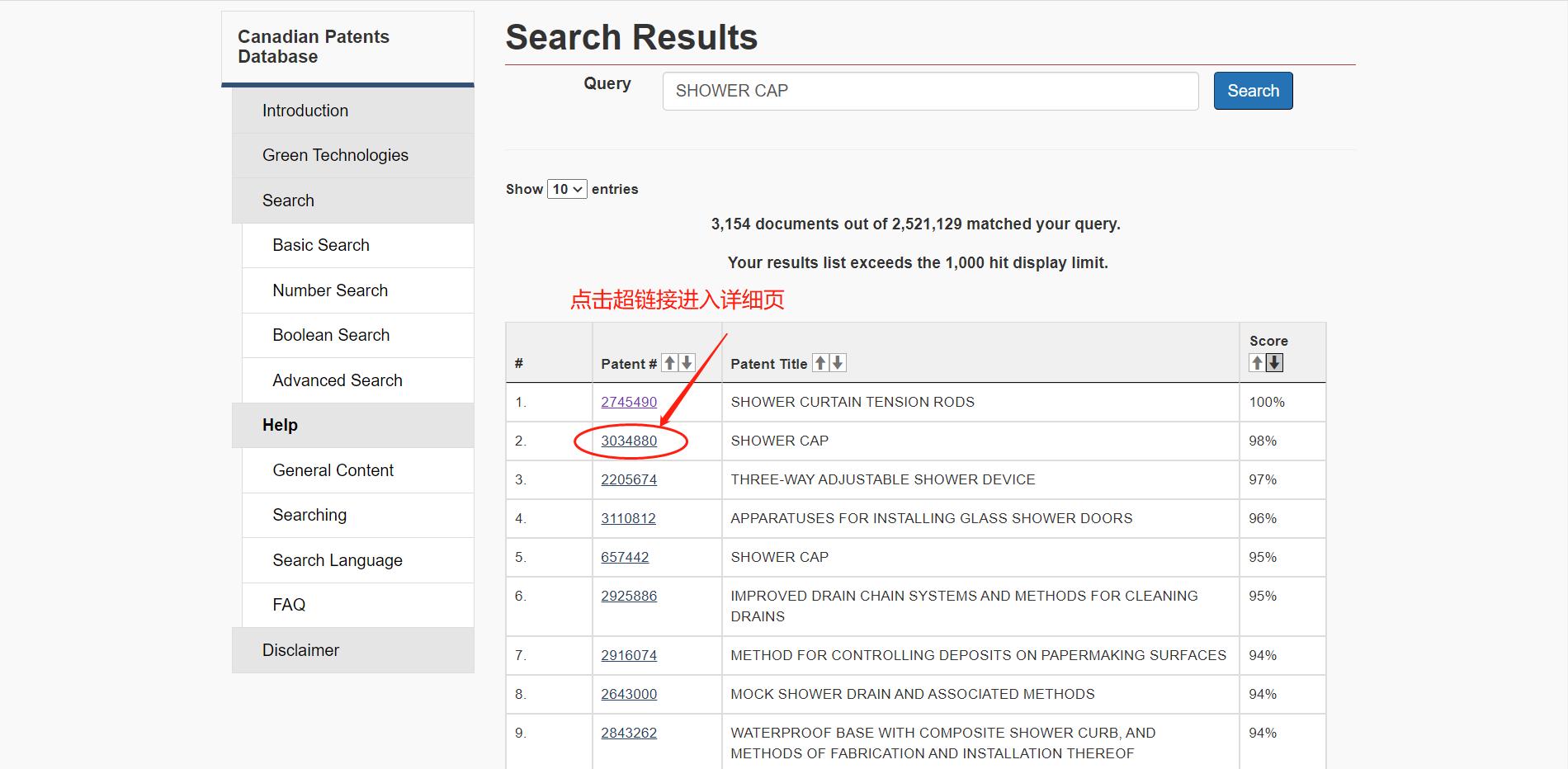Open Boolean Search page
The height and width of the screenshot is (769, 1568).
331,335
